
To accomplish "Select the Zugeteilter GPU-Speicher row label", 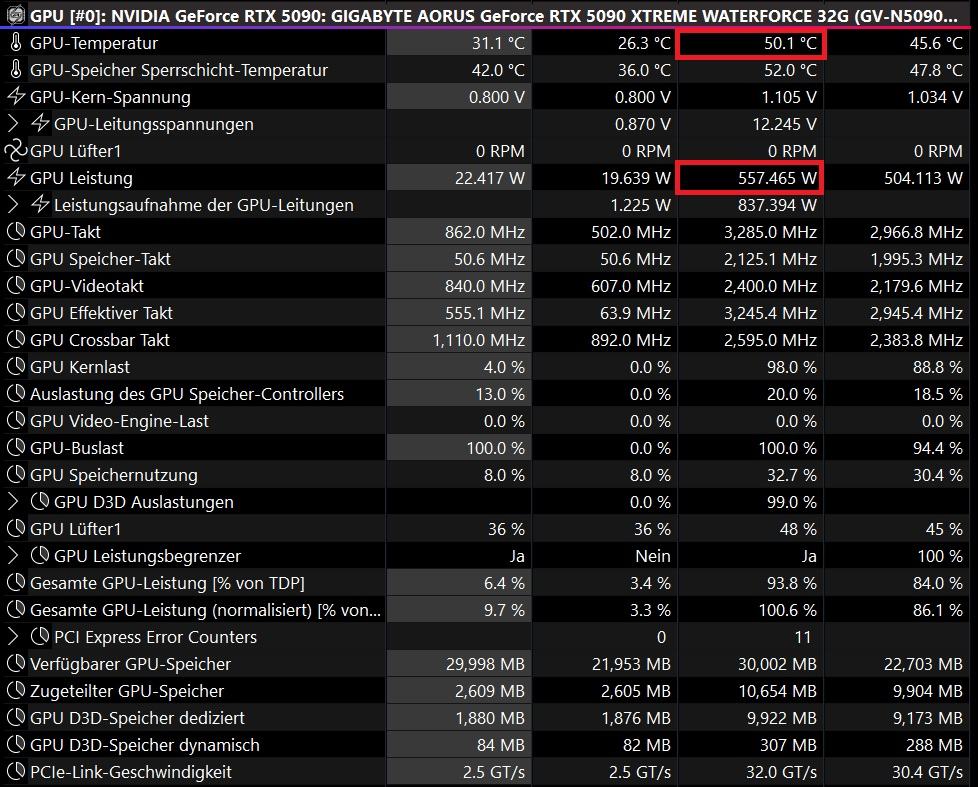I will pyautogui.click(x=127, y=691).
